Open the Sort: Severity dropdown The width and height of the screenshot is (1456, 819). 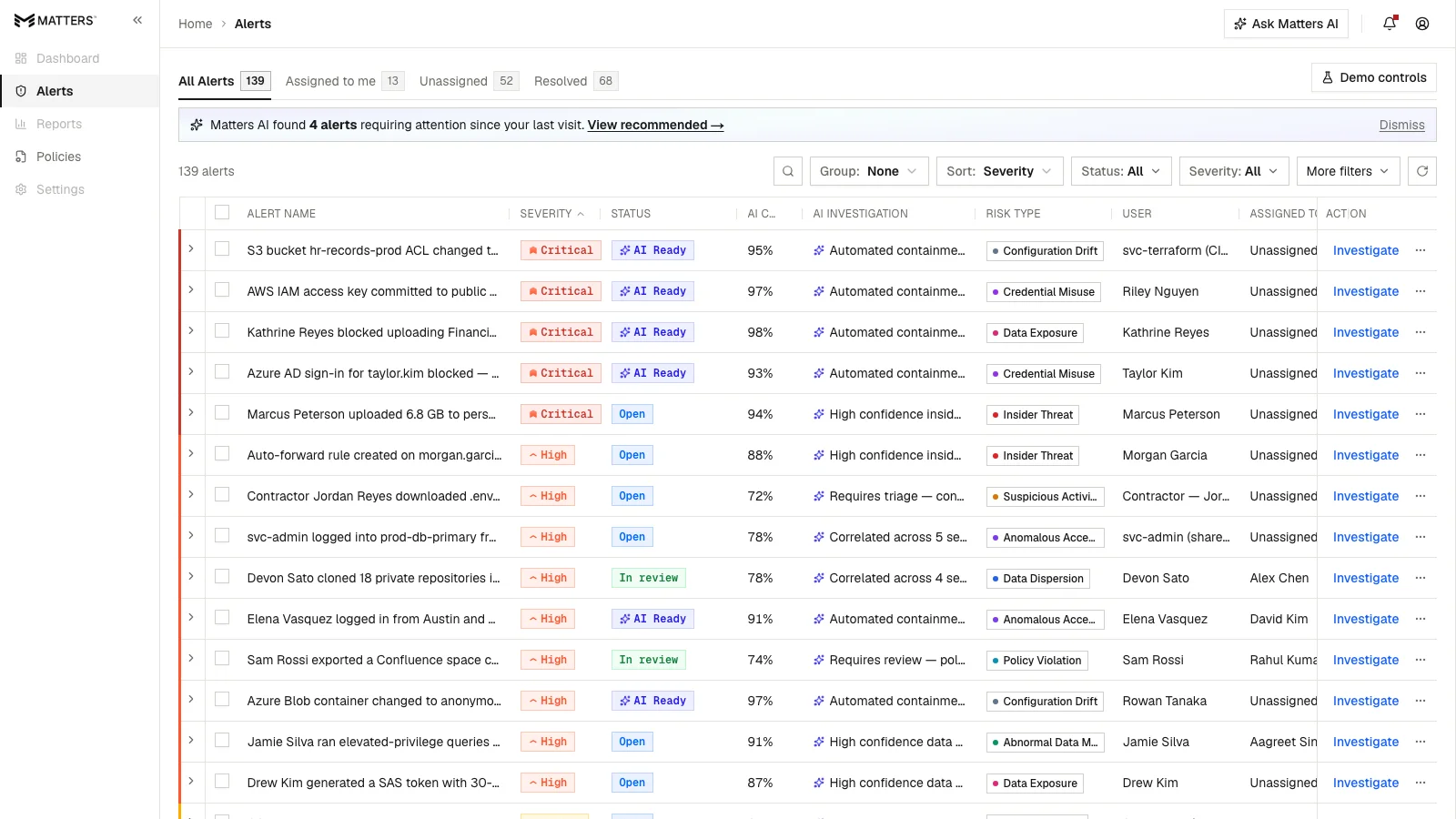[999, 171]
